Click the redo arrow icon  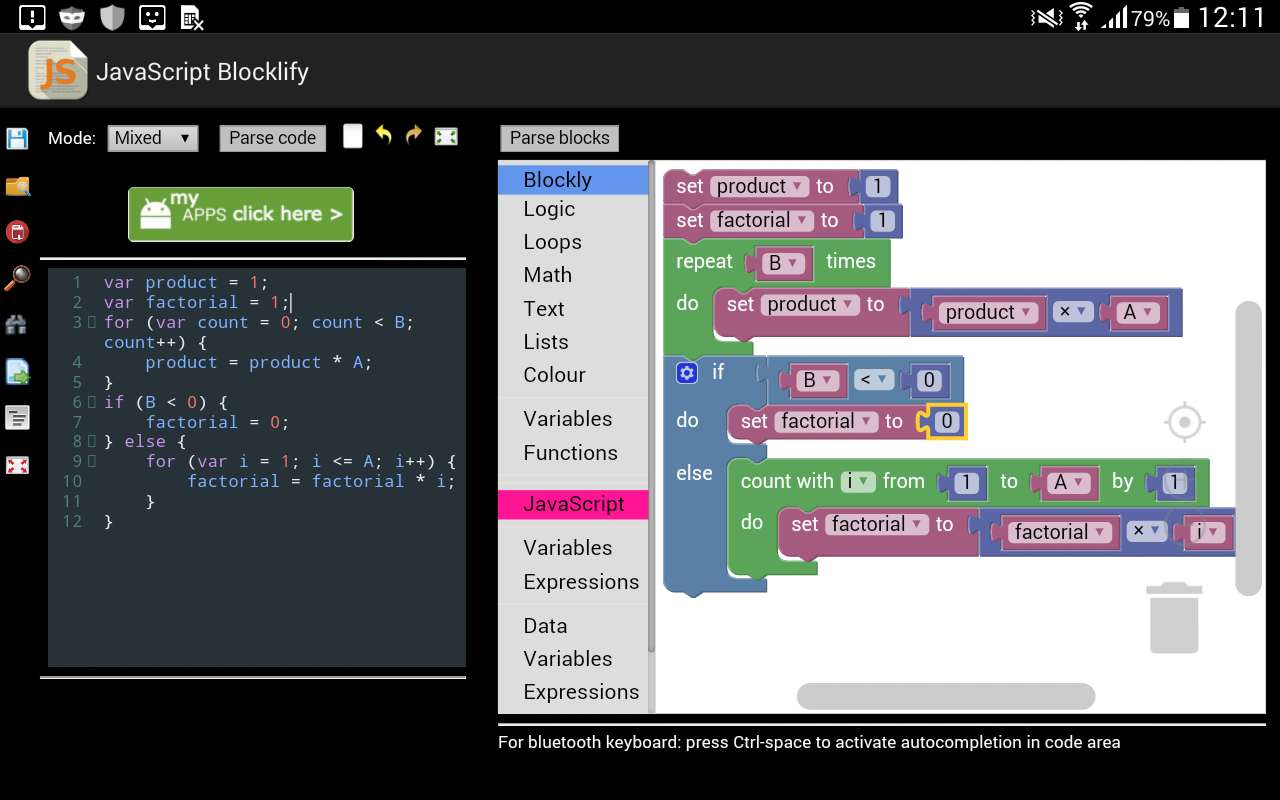click(414, 135)
